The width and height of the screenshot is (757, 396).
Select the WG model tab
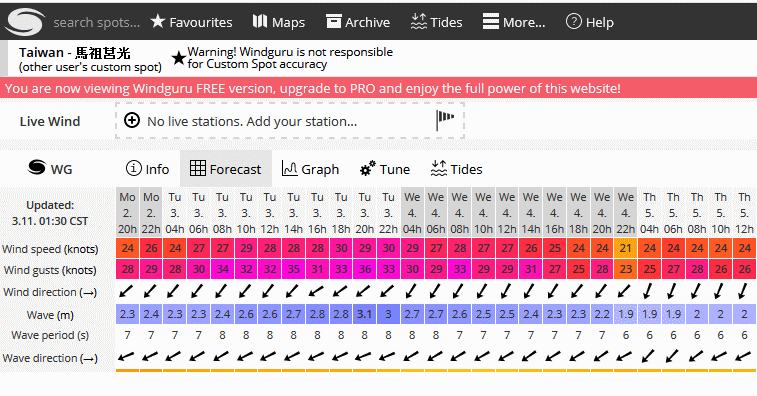pos(50,169)
